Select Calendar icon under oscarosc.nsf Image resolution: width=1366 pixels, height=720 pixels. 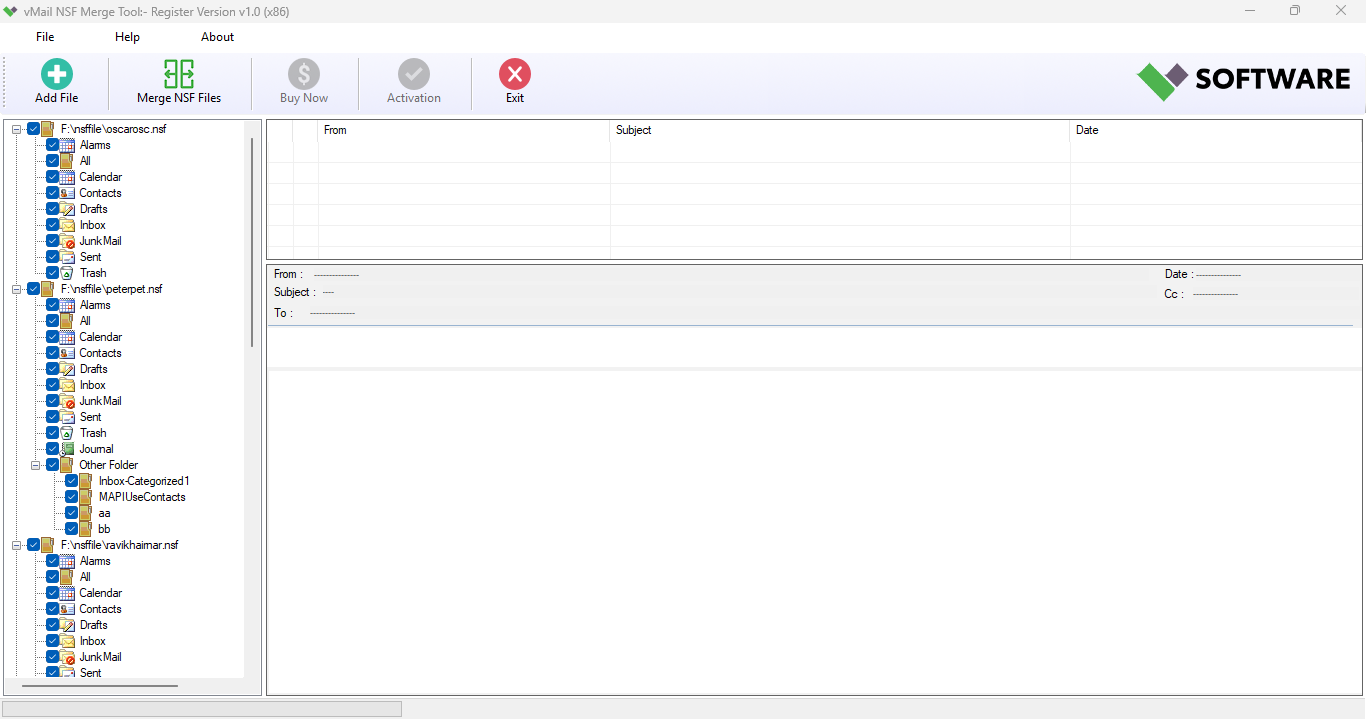point(67,177)
